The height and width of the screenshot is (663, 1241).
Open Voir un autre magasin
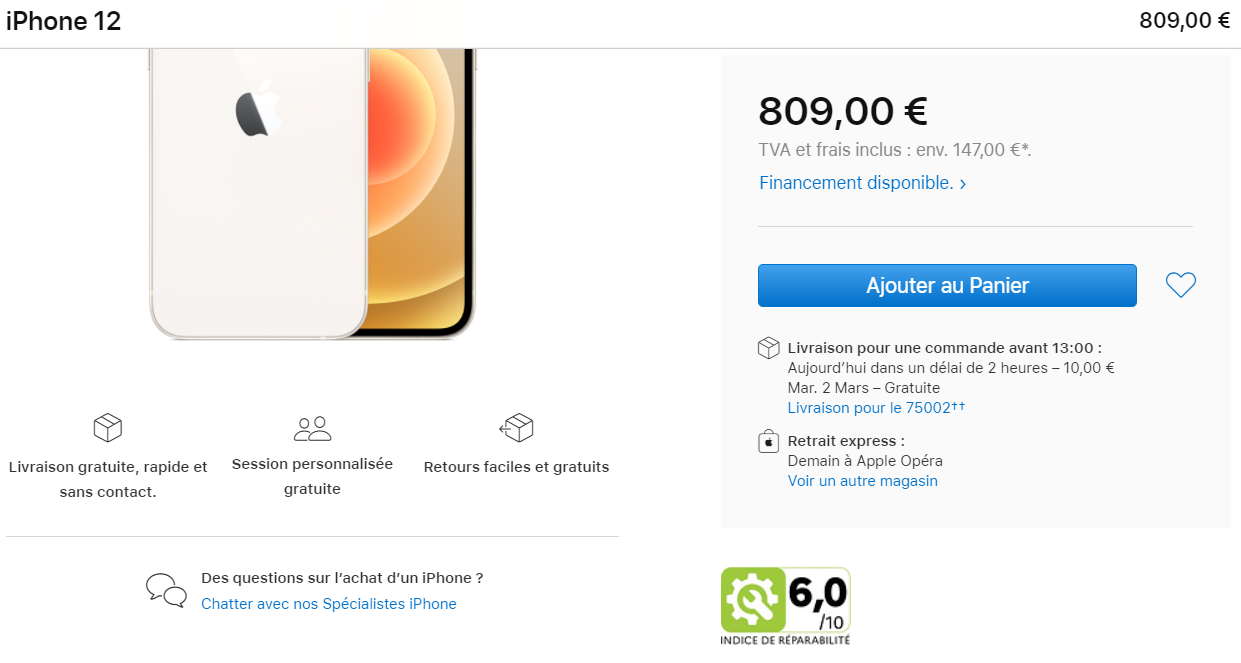863,481
